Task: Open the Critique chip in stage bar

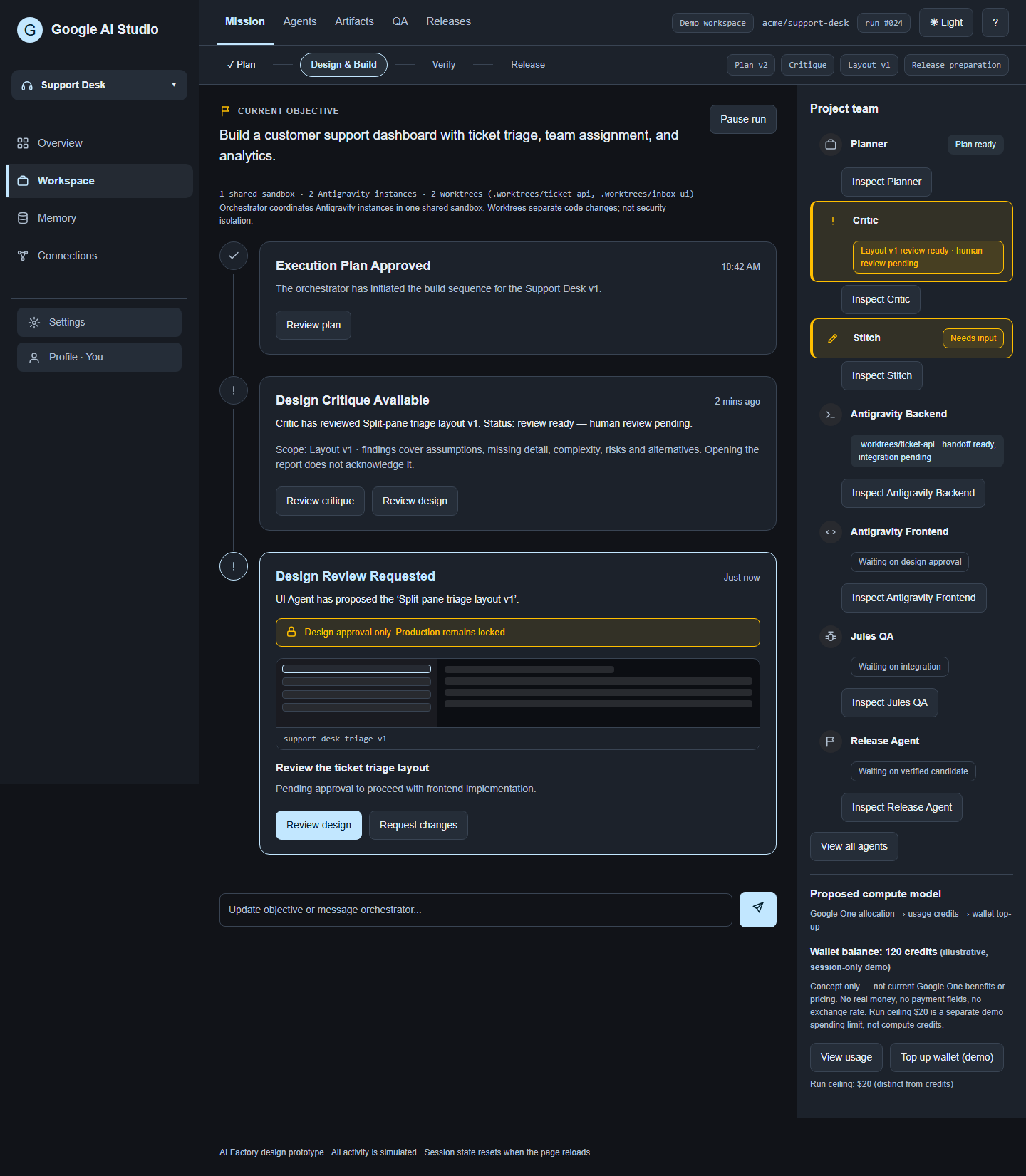Action: pyautogui.click(x=808, y=65)
